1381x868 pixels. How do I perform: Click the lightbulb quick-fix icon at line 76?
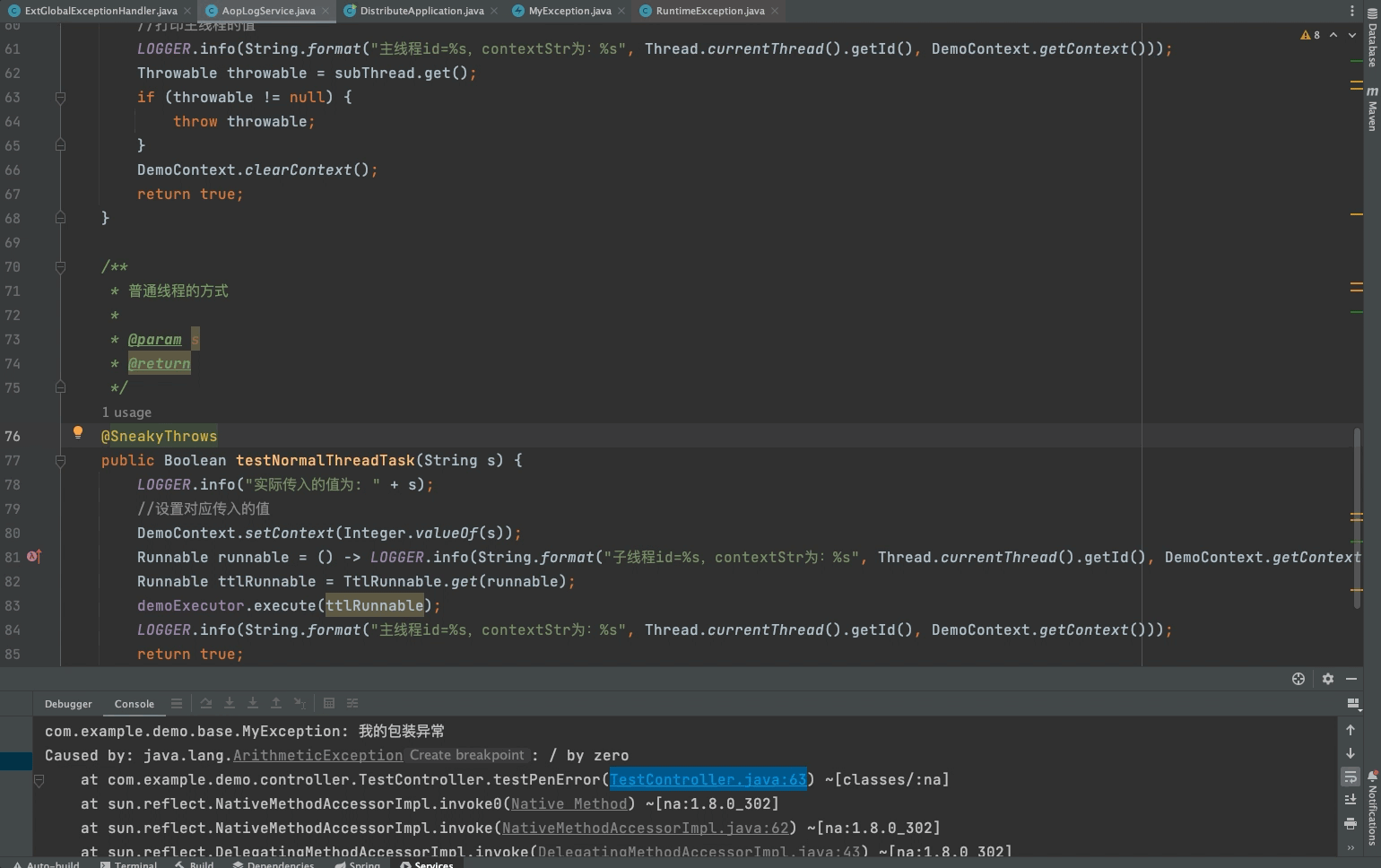[x=78, y=433]
